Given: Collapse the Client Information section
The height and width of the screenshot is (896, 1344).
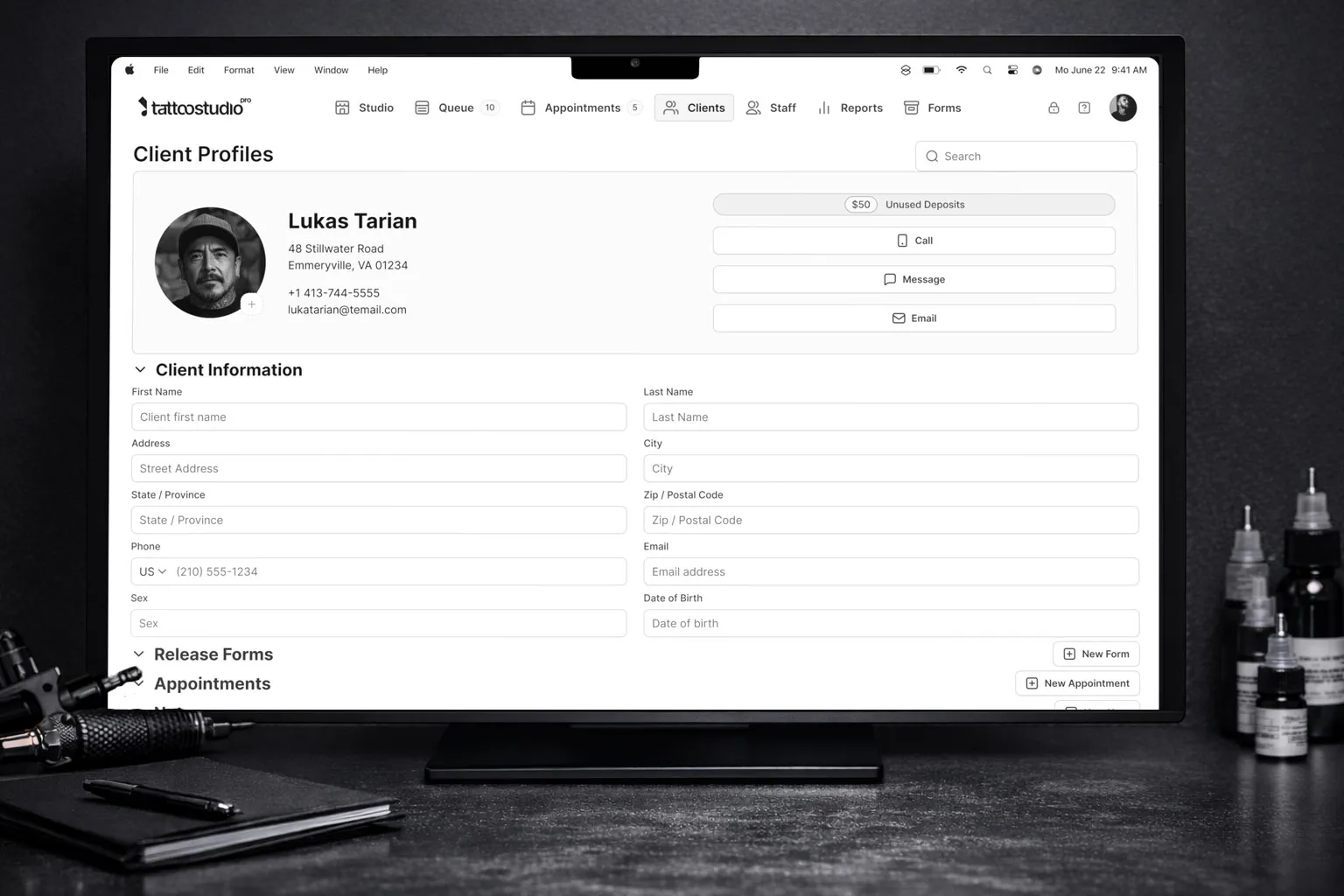Looking at the screenshot, I should click(x=140, y=370).
